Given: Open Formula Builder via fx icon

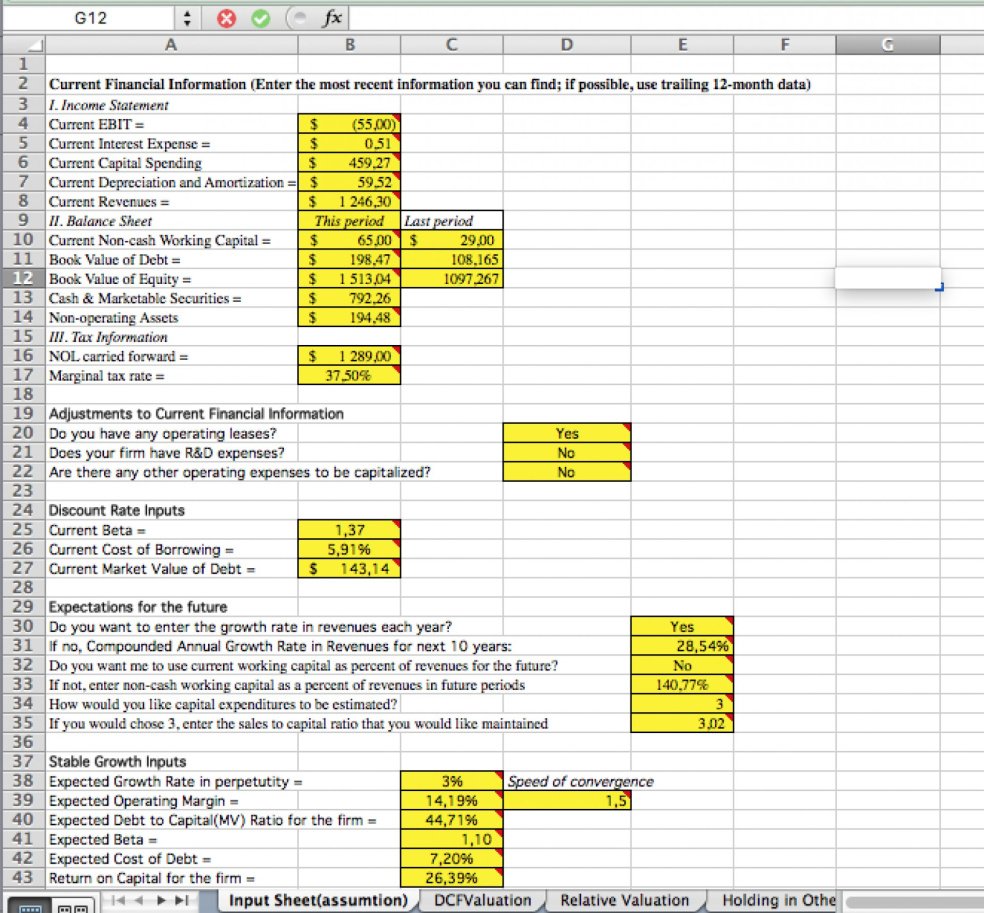Looking at the screenshot, I should (x=330, y=17).
